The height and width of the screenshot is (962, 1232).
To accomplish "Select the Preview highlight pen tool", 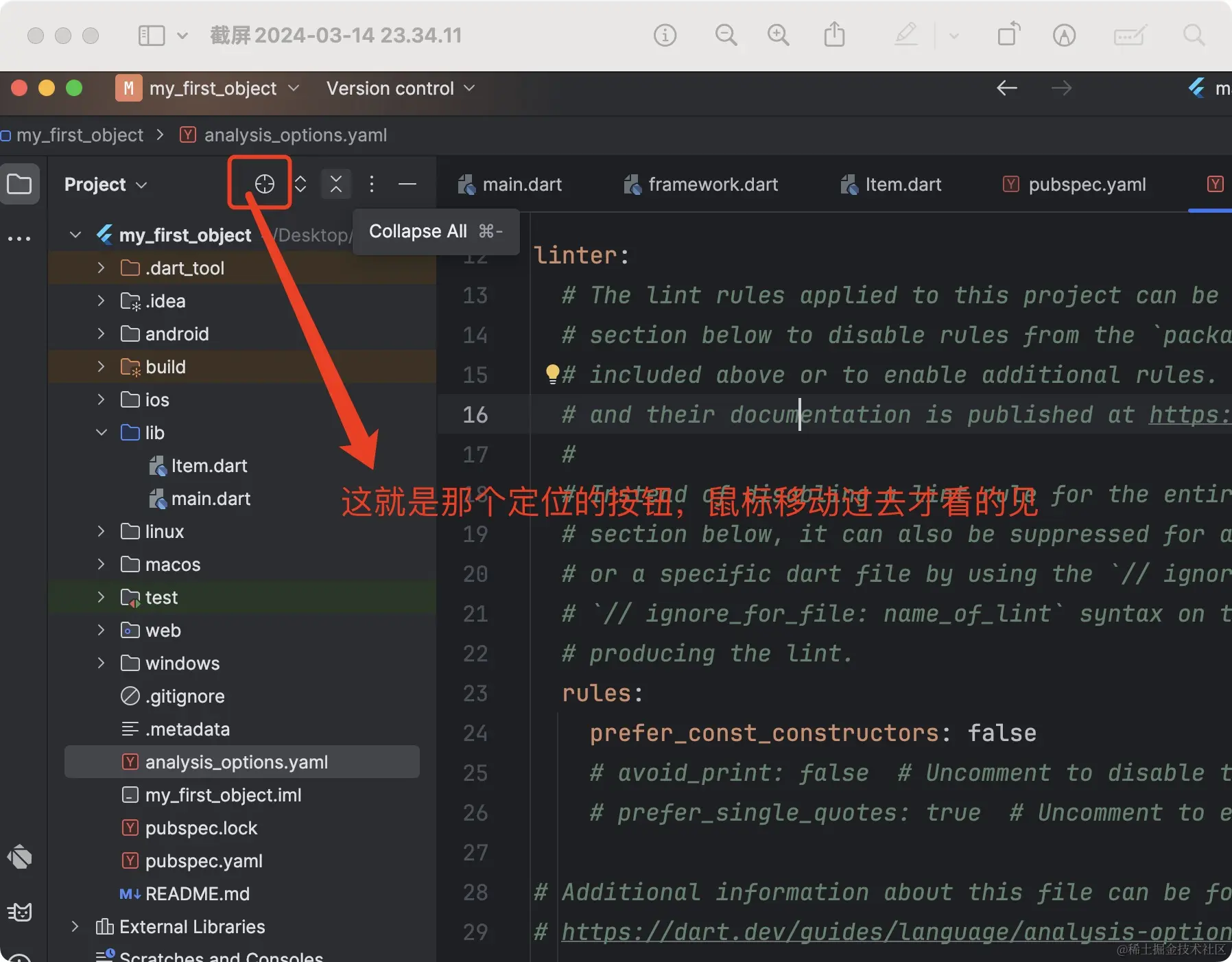I will coord(906,34).
